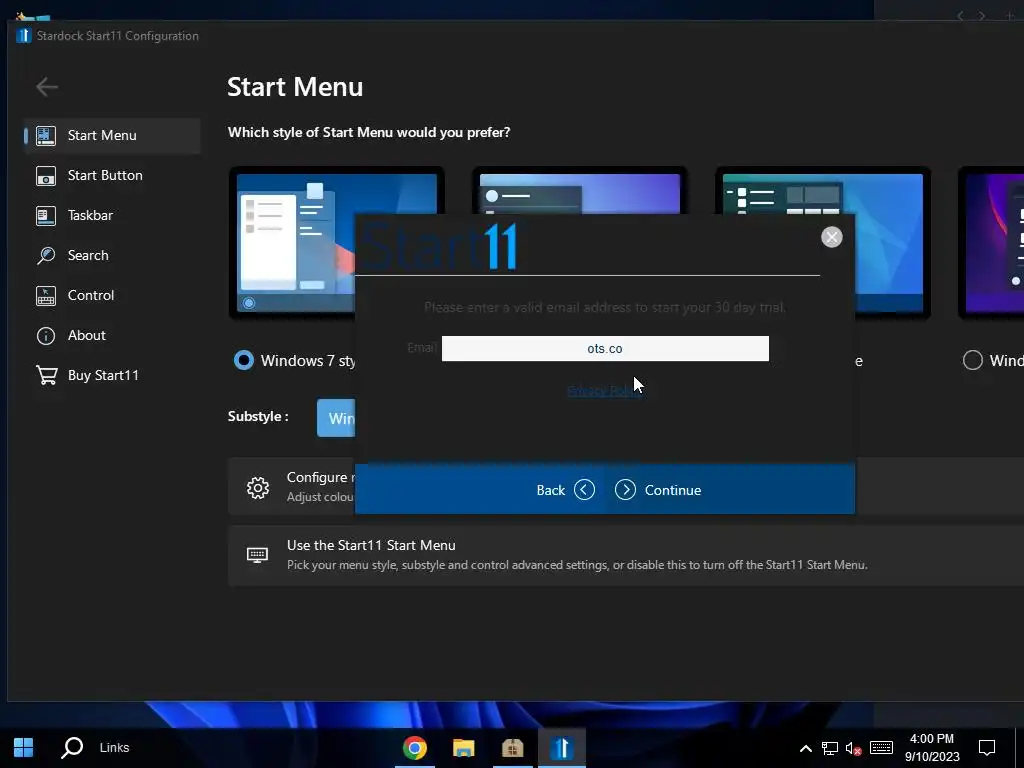Click the Continue circled arrow icon
1024x768 pixels.
click(625, 489)
